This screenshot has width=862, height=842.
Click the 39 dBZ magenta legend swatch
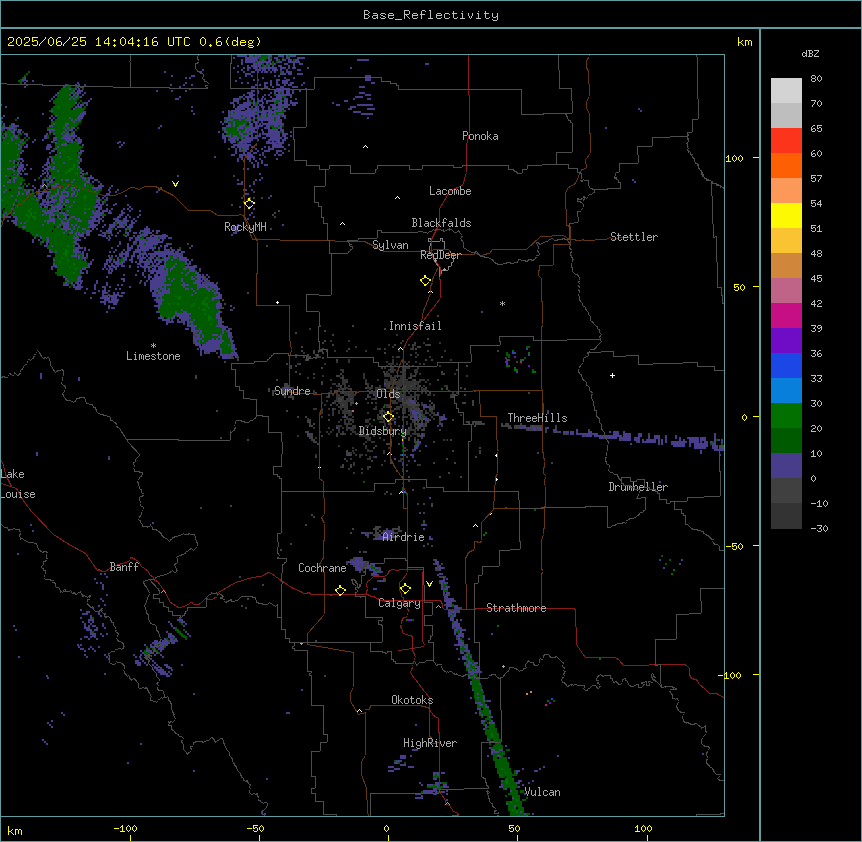click(x=786, y=315)
